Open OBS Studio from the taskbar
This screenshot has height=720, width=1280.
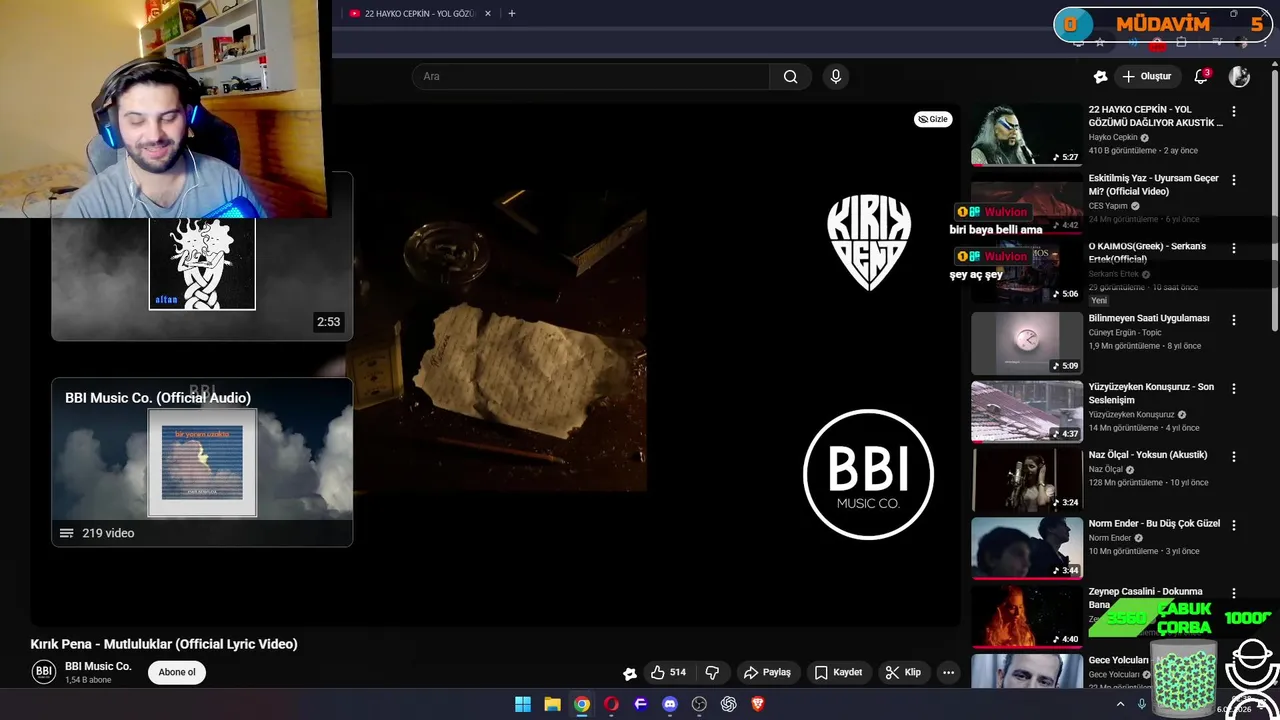pos(699,704)
